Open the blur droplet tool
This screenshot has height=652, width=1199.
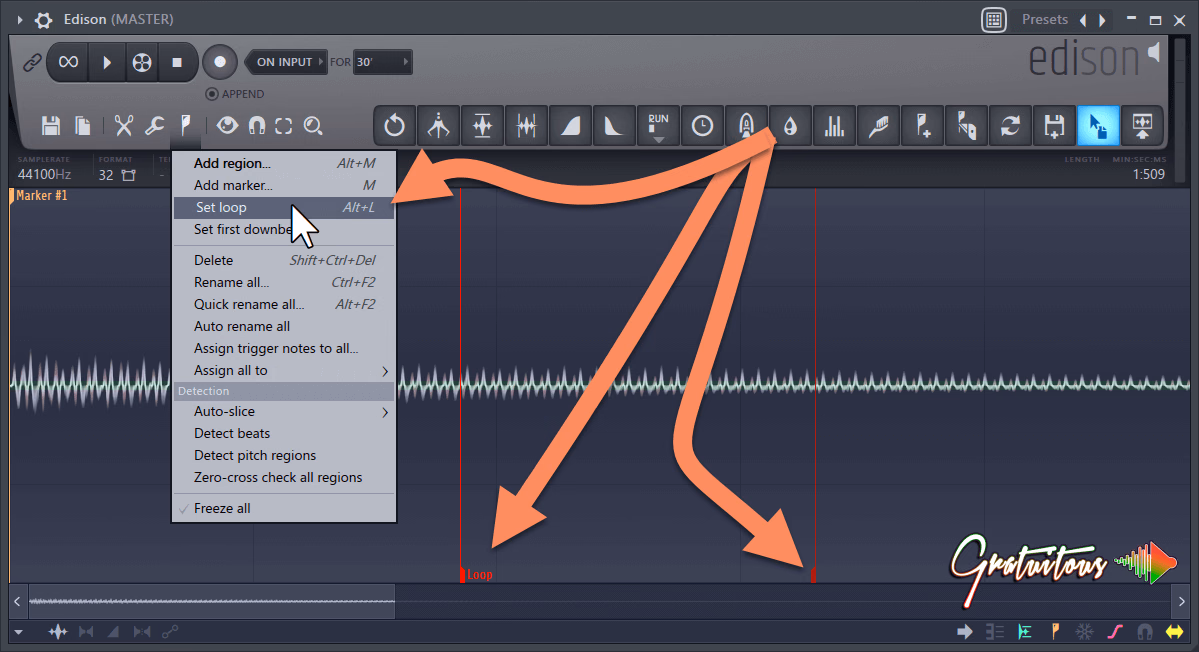coord(790,125)
